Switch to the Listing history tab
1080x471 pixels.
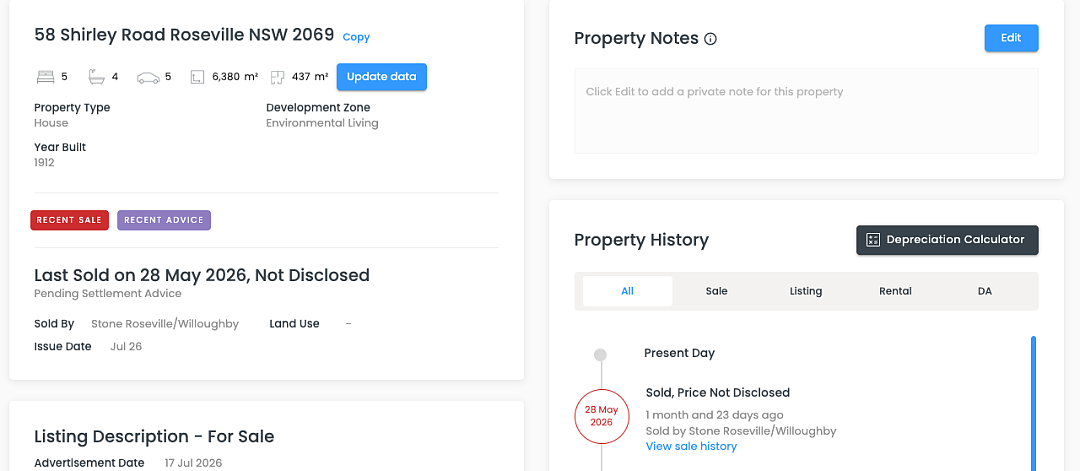click(806, 291)
